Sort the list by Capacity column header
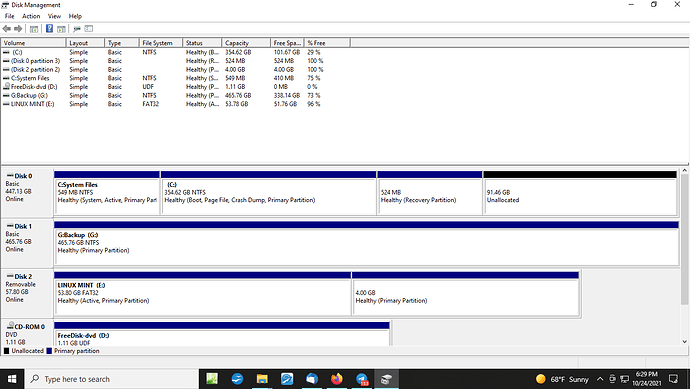Screen dimensions: 690x389 pyautogui.click(x=246, y=43)
